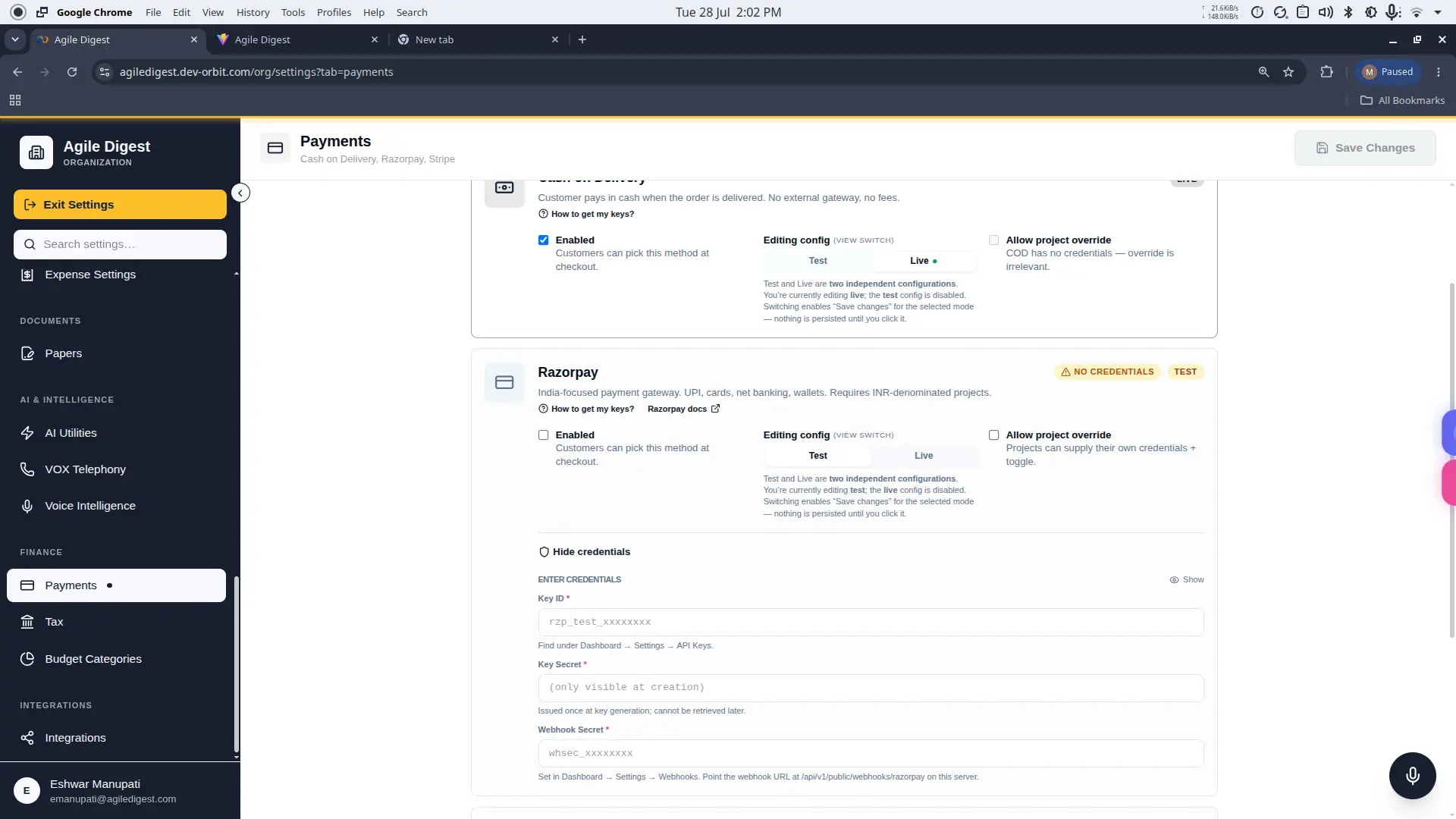This screenshot has width=1456, height=819.
Task: Click the address bar URL
Action: click(x=256, y=72)
